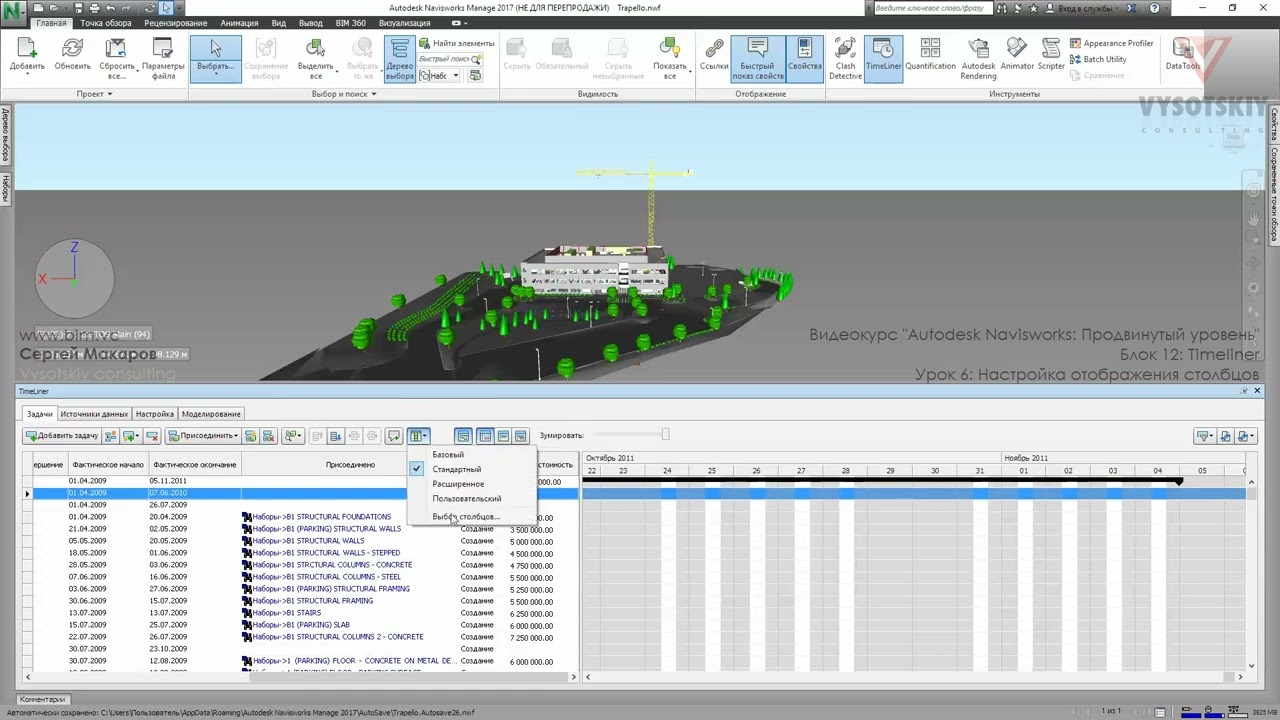The height and width of the screenshot is (720, 1280).
Task: Click the Ссылки (Links) icon
Action: pyautogui.click(x=714, y=55)
